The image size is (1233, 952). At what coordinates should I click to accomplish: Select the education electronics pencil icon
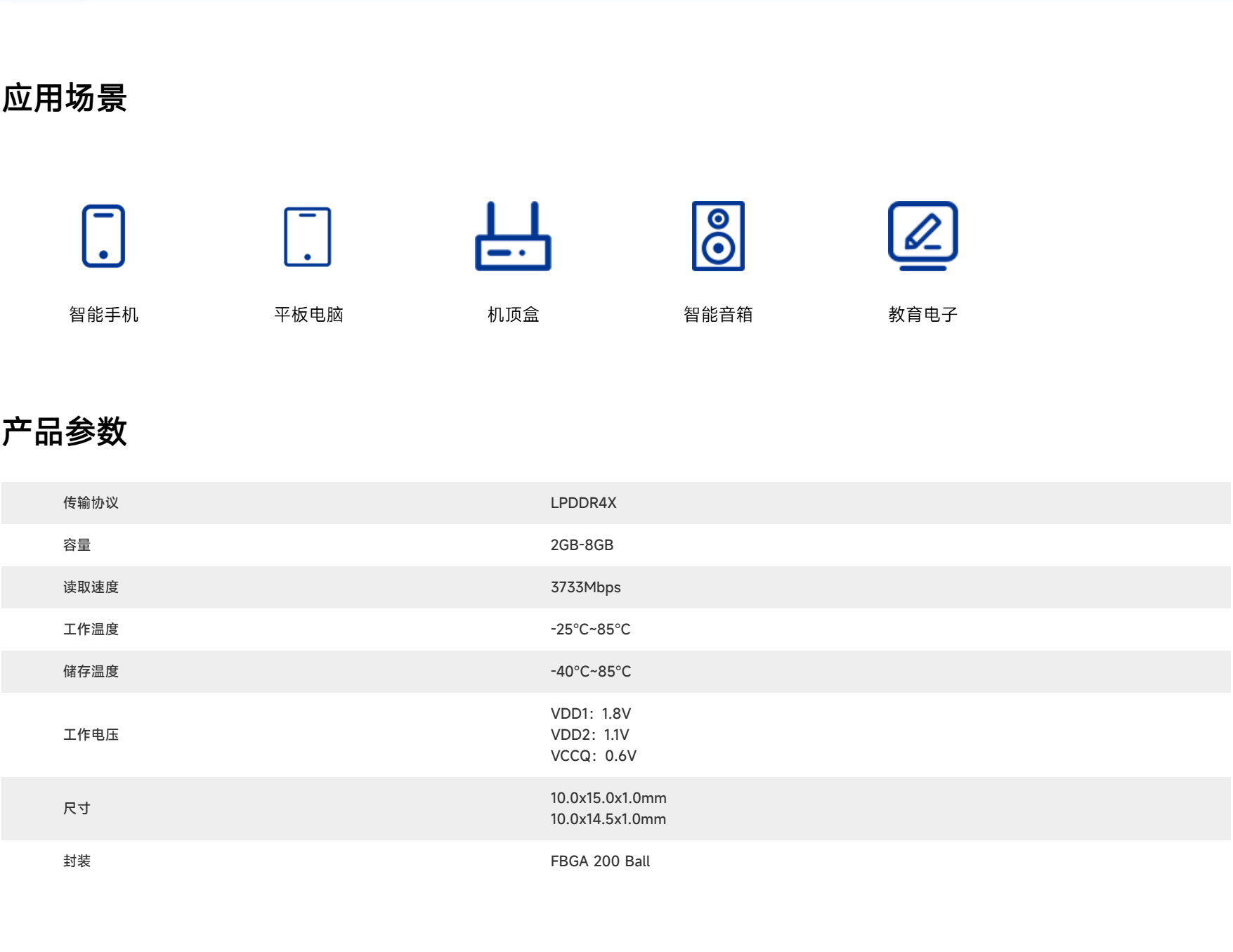(922, 235)
